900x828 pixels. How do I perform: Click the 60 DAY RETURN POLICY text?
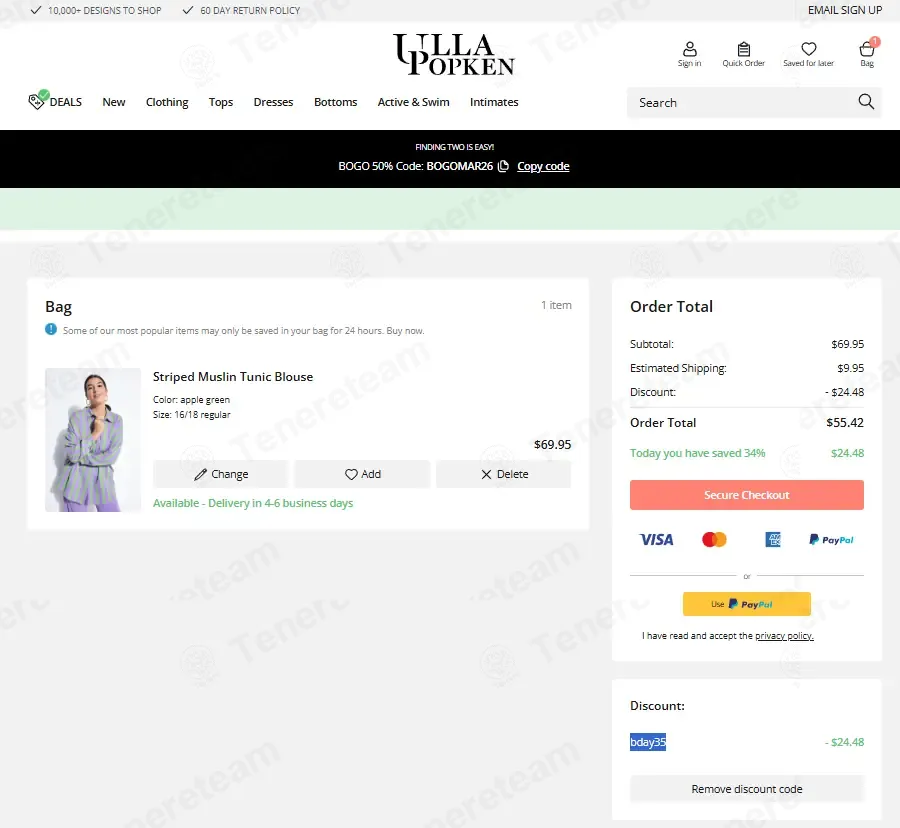coord(250,10)
